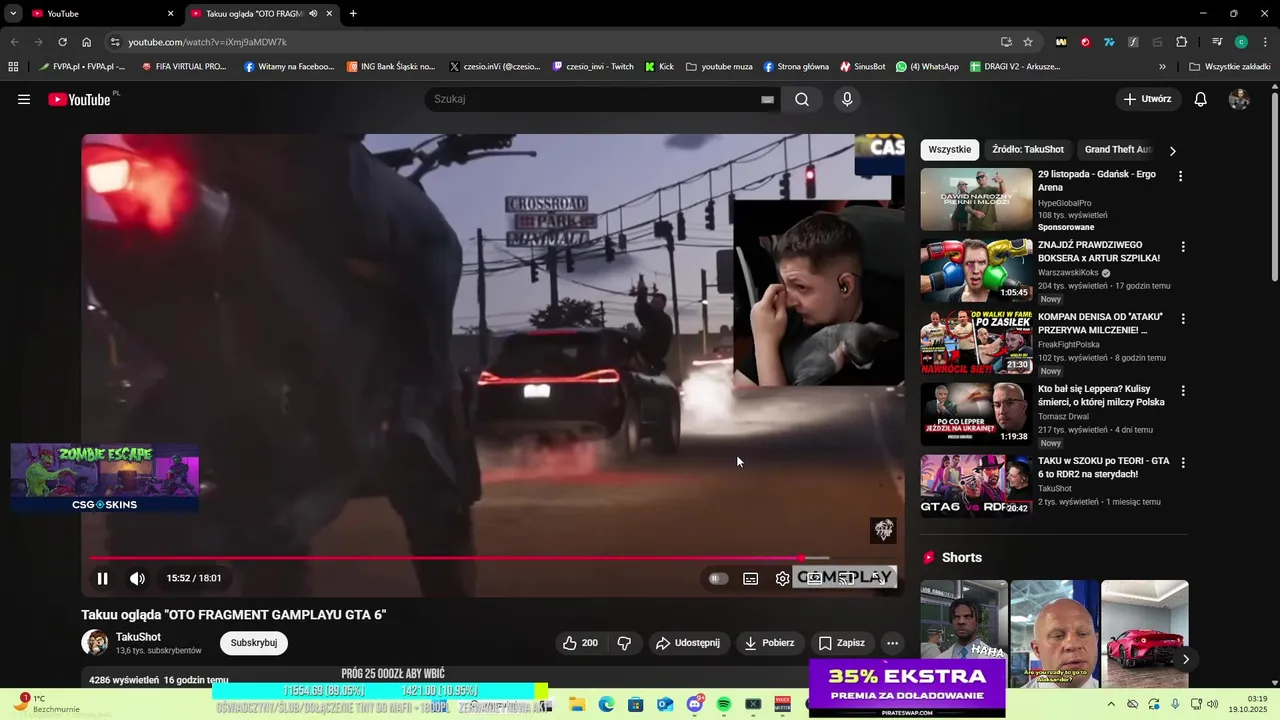Open YouTube notifications bell
1280x720 pixels.
[x=1201, y=99]
